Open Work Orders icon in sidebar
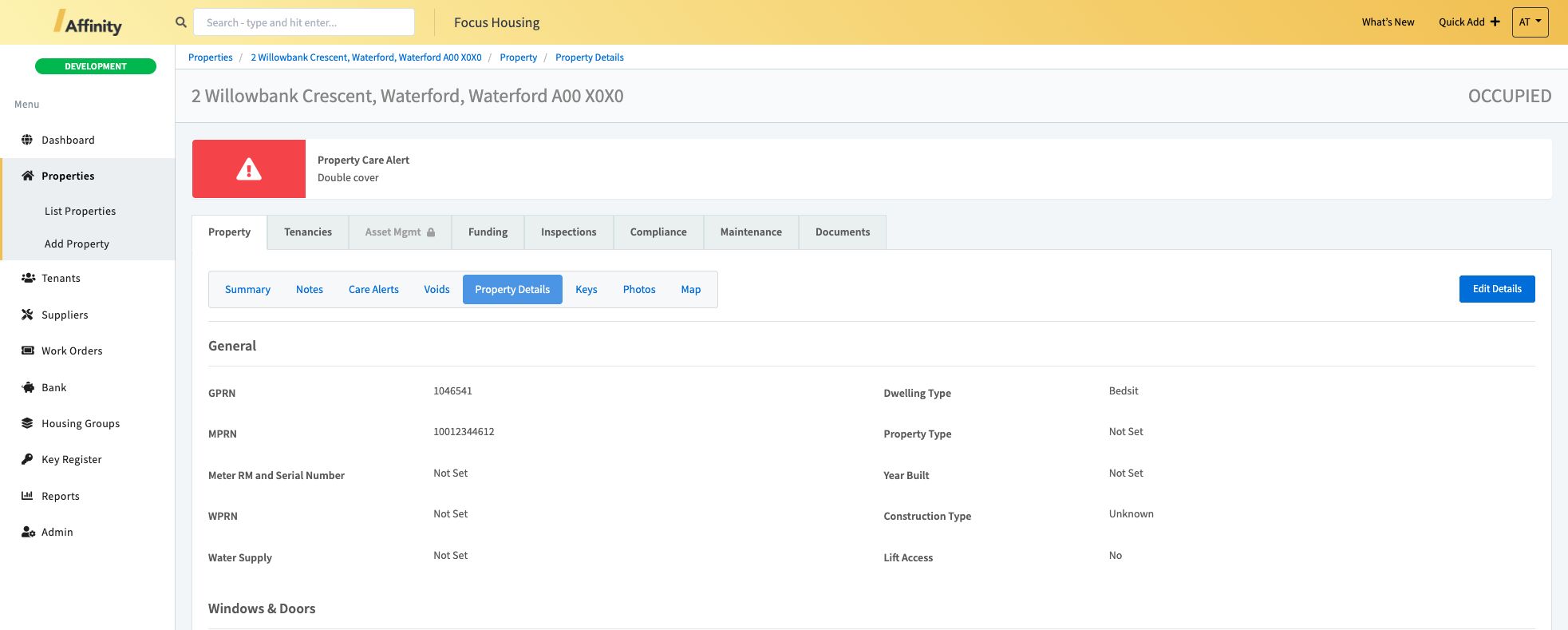This screenshot has width=1568, height=630. [x=27, y=351]
